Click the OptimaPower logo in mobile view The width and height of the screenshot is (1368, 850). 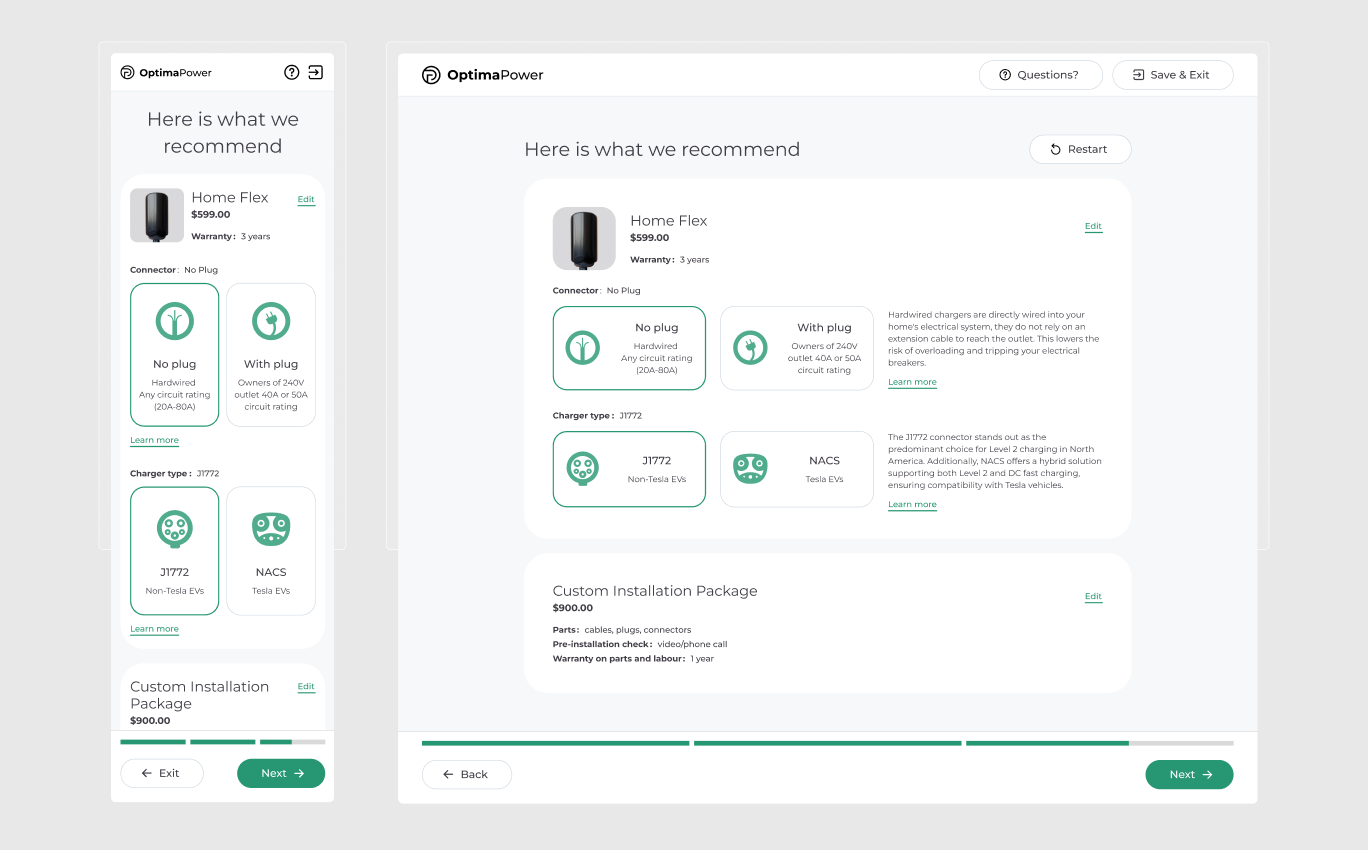166,72
